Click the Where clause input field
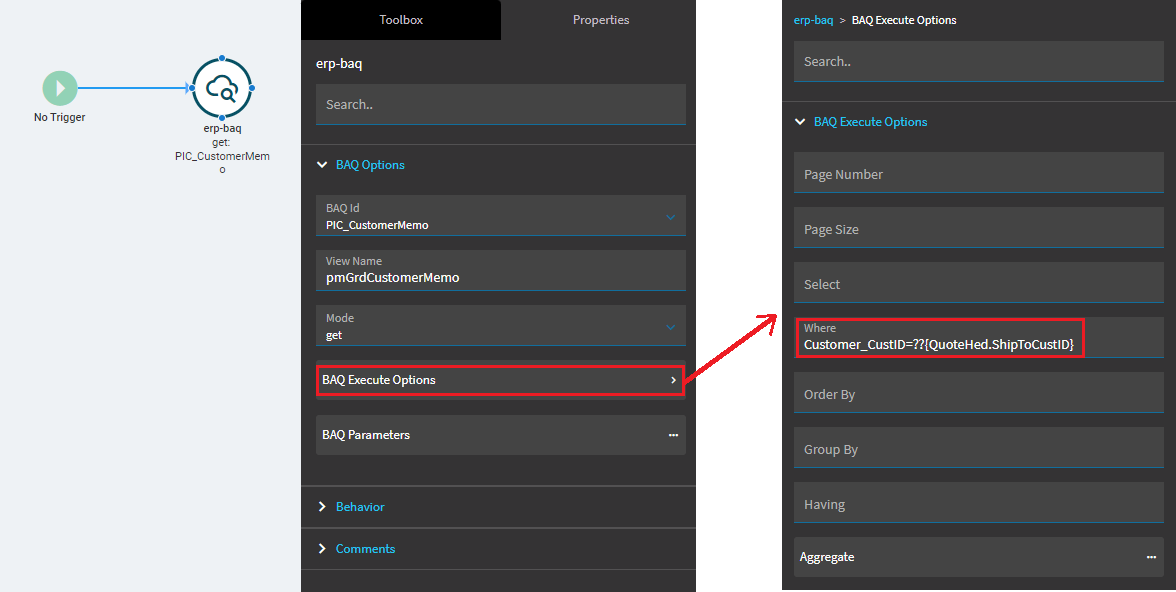This screenshot has height=592, width=1176. pos(979,337)
